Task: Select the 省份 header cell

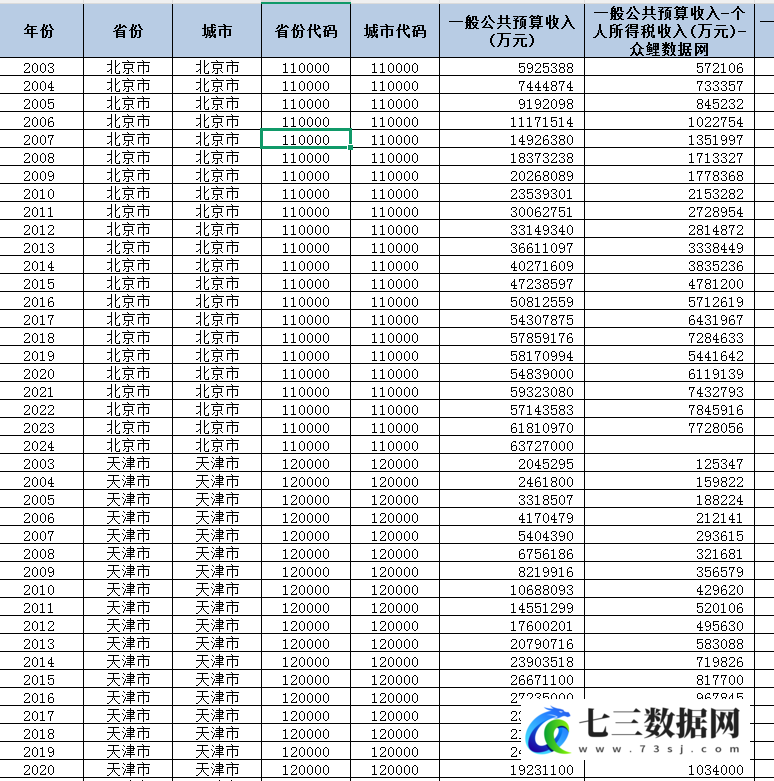Action: [128, 30]
